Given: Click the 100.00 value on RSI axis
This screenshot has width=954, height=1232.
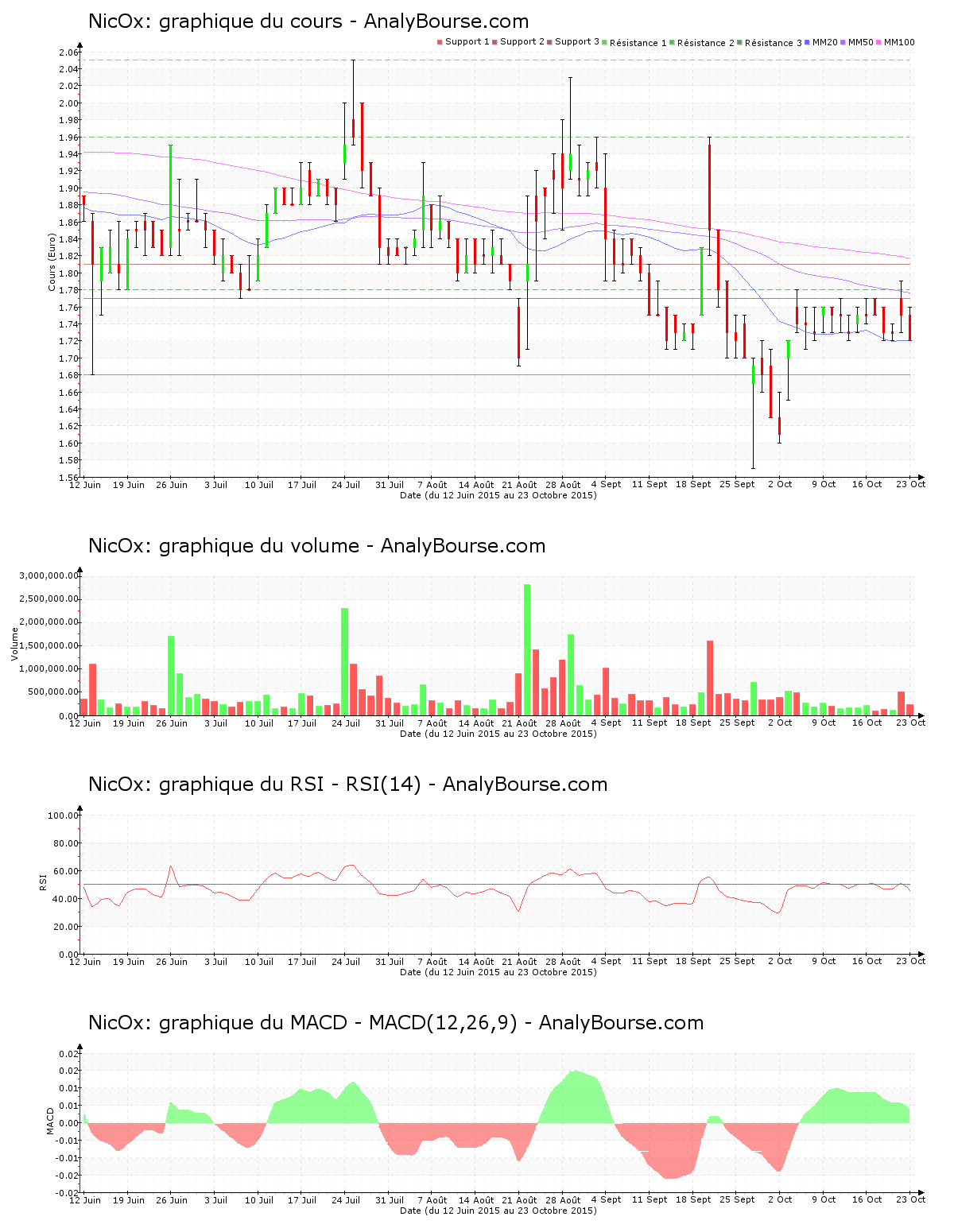Looking at the screenshot, I should tap(64, 816).
